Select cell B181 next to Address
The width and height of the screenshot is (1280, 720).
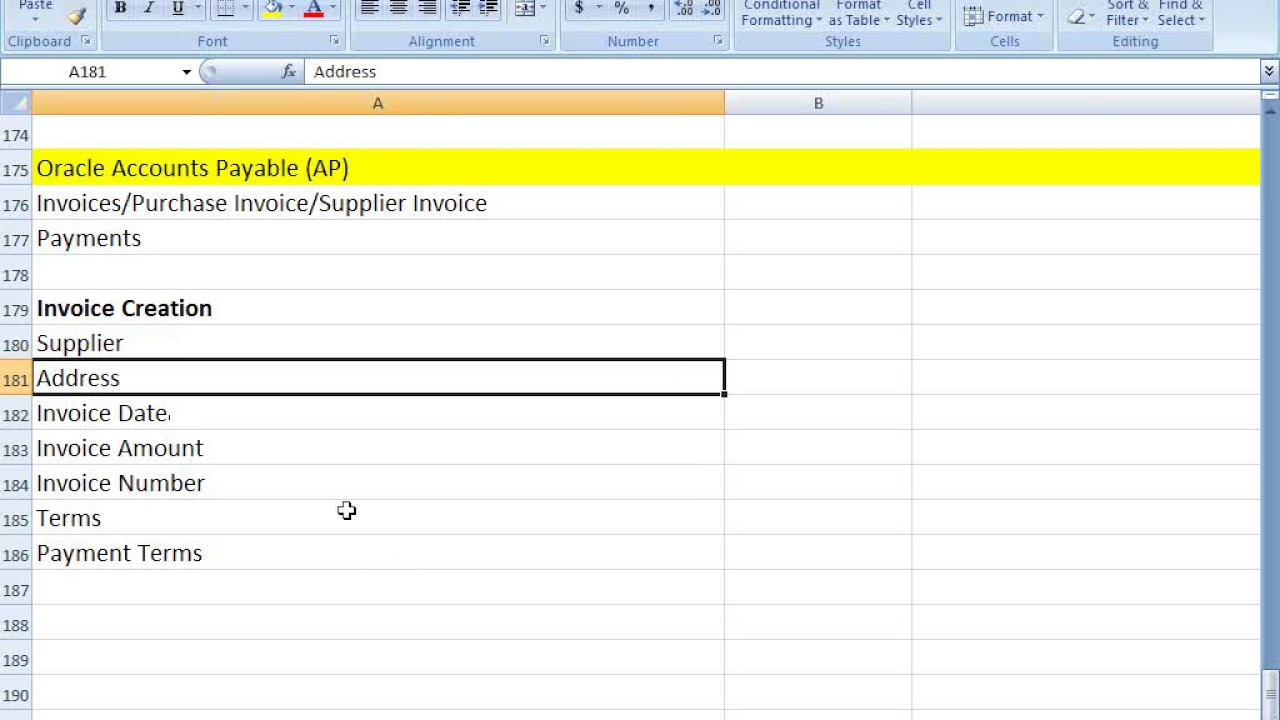tap(818, 378)
